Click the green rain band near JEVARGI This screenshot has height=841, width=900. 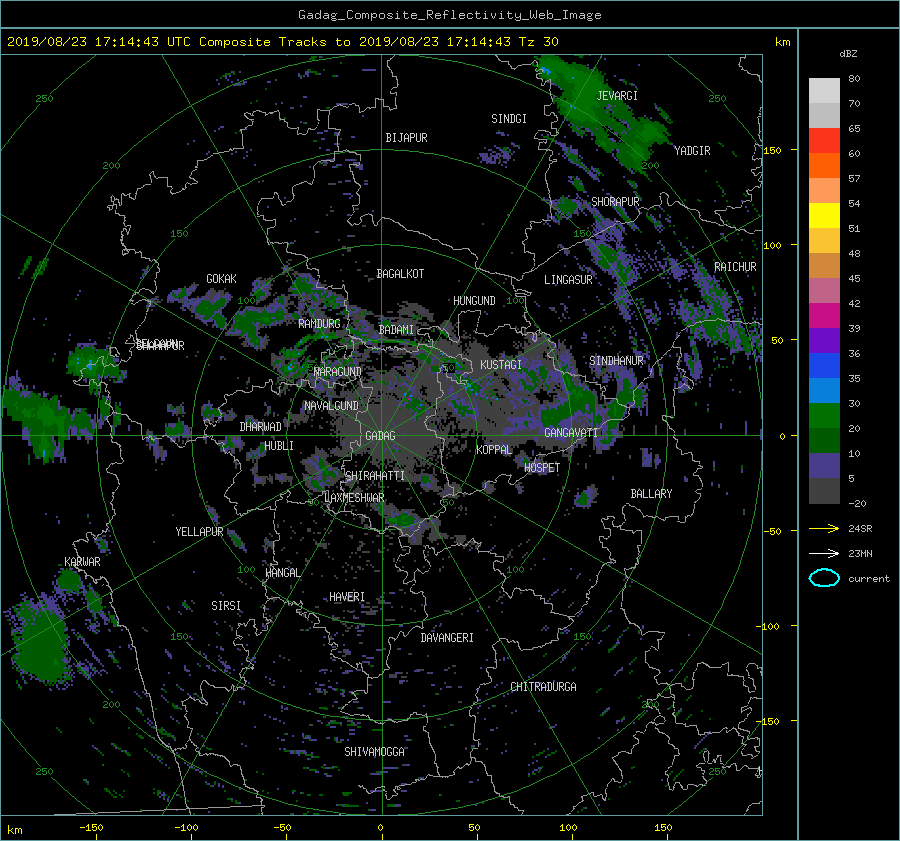[603, 112]
